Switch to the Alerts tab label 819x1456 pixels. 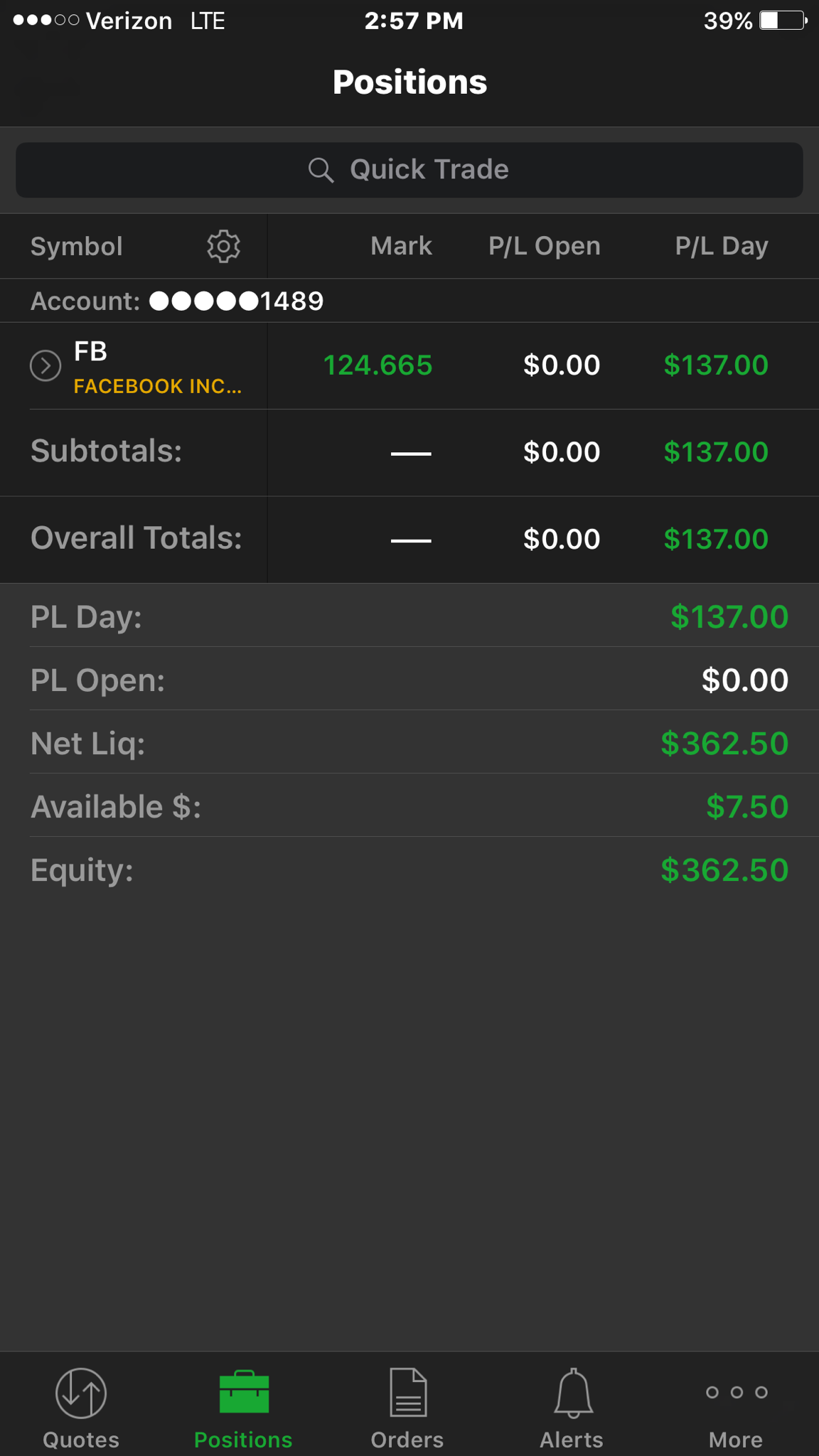(x=572, y=1440)
